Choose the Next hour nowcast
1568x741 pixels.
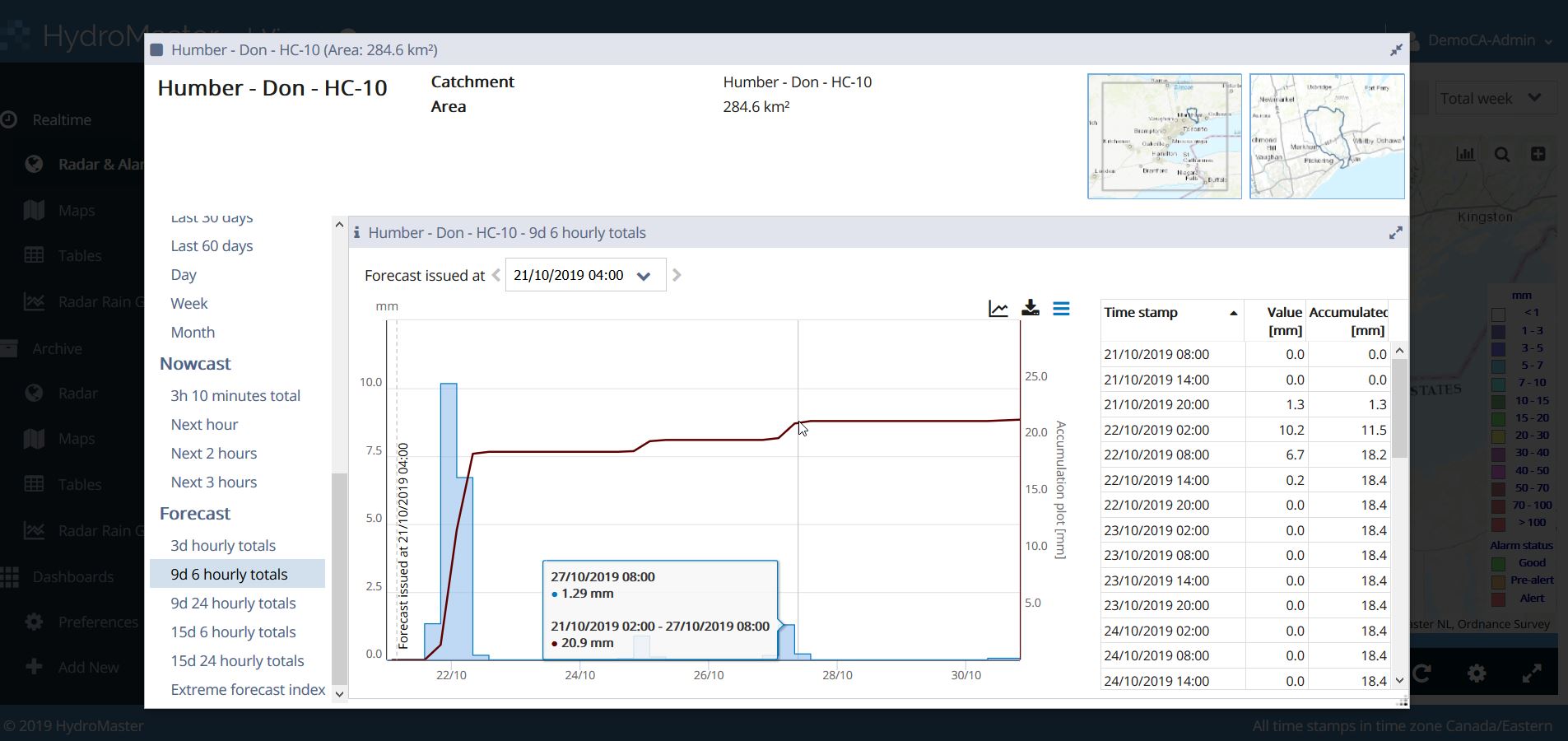(204, 425)
